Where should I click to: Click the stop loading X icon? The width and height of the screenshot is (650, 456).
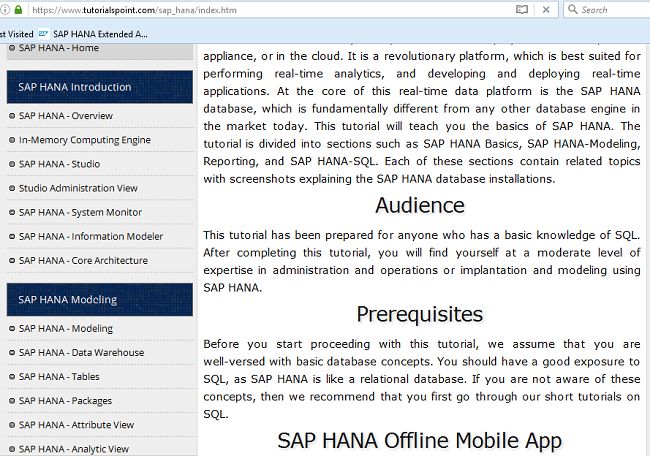click(545, 10)
